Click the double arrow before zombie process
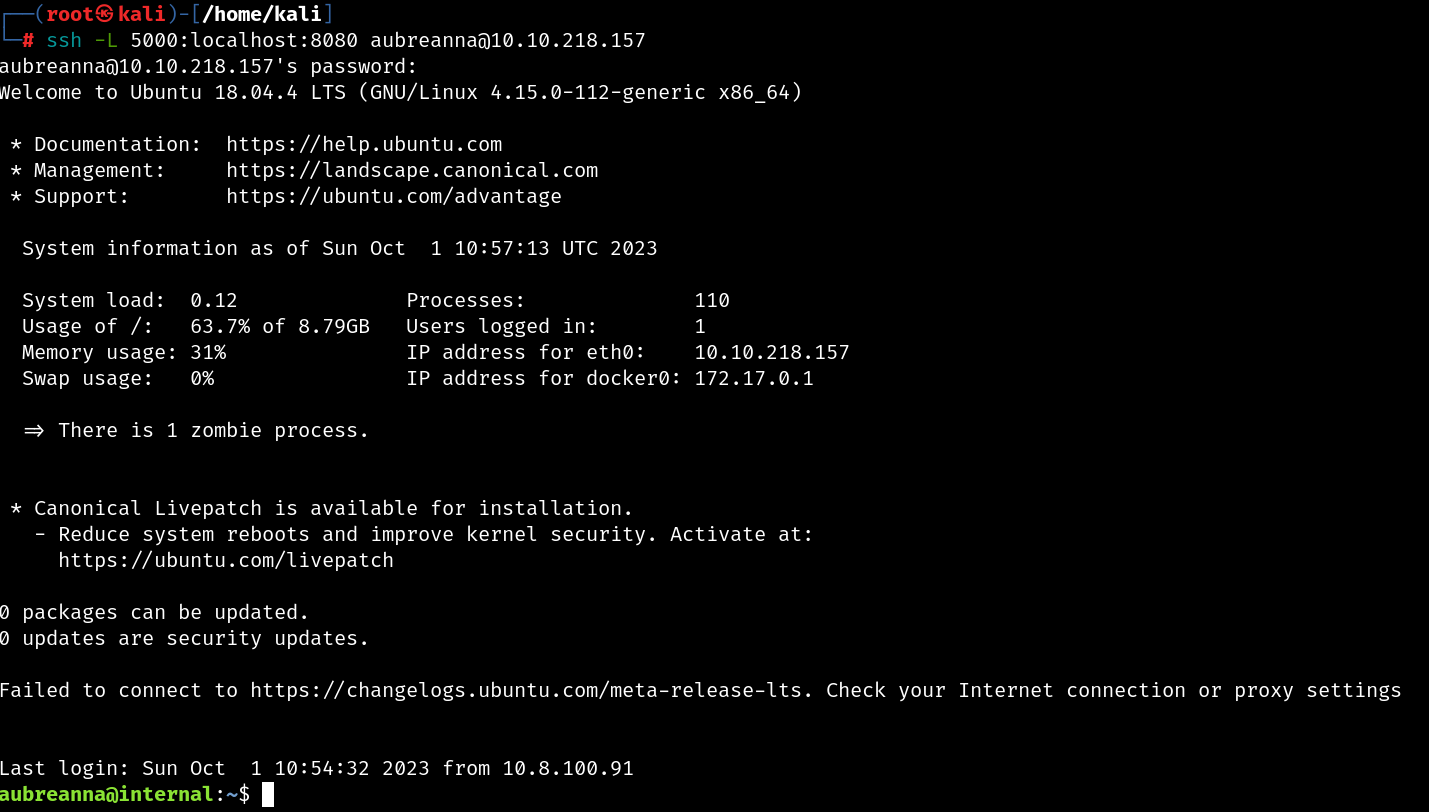This screenshot has height=812, width=1429. (x=34, y=431)
